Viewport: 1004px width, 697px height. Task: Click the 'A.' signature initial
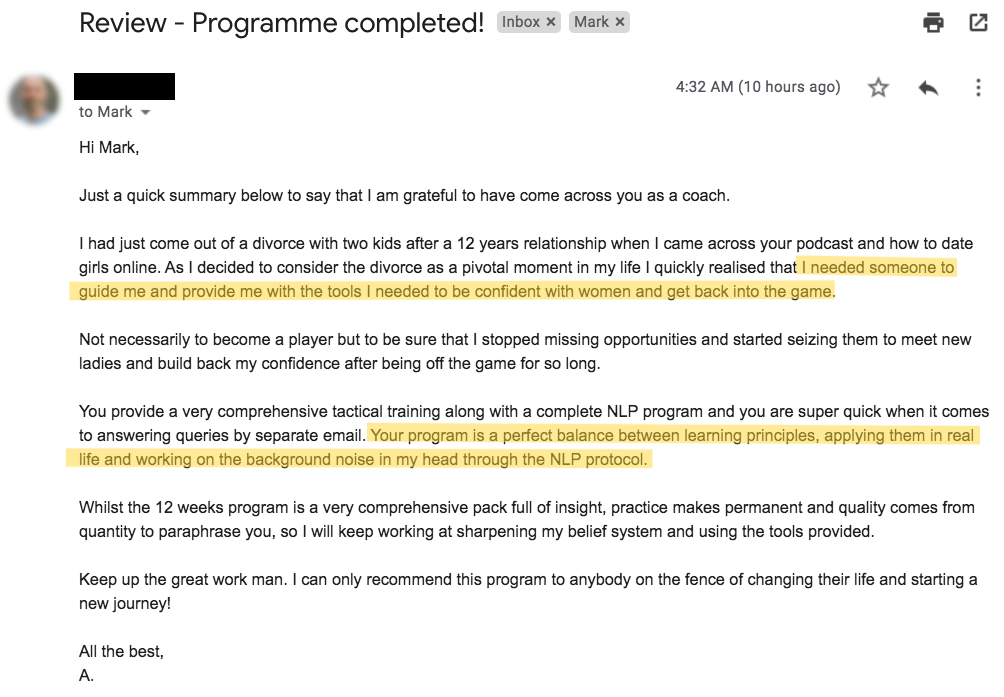pos(86,675)
